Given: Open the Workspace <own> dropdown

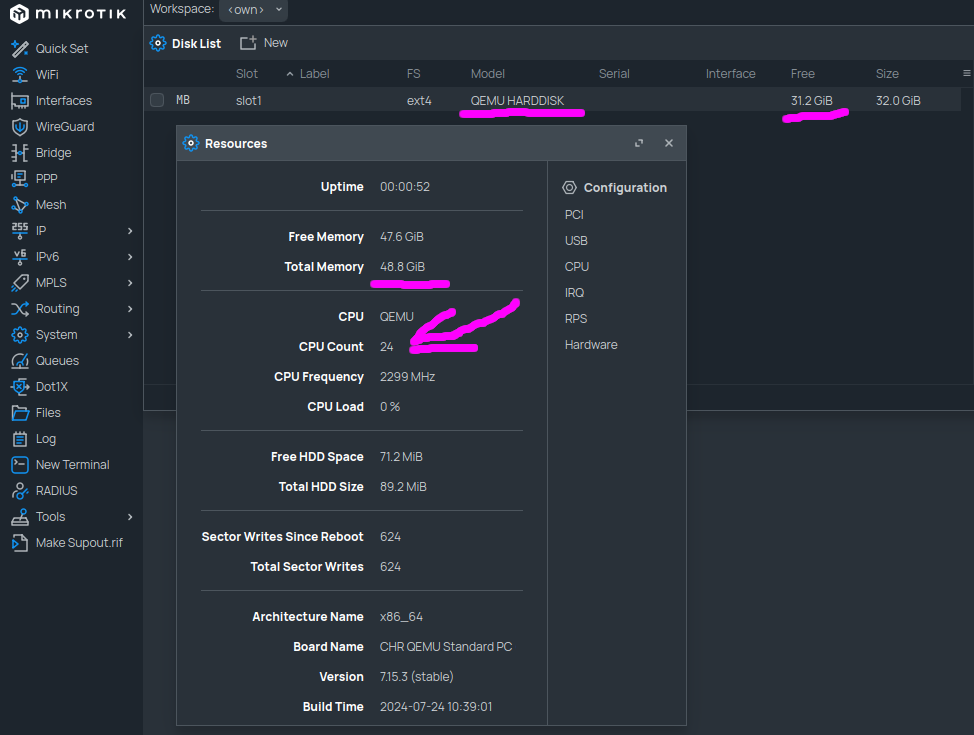Looking at the screenshot, I should coord(253,10).
